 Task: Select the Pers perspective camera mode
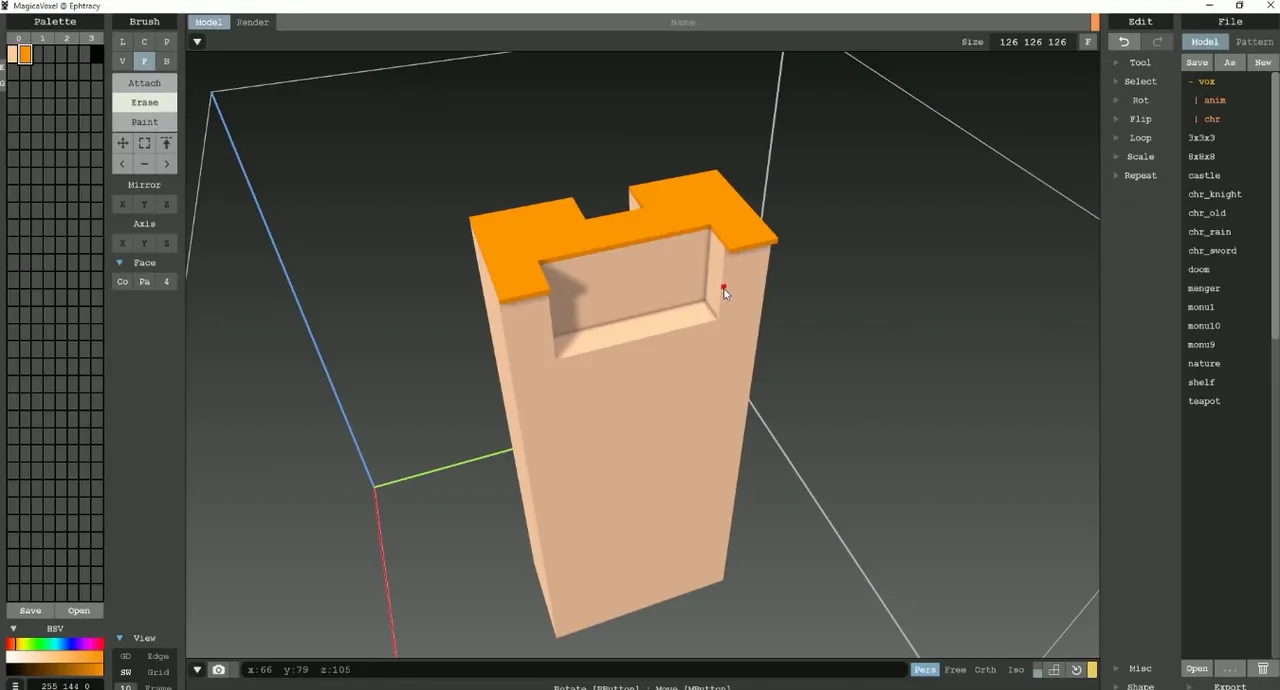(x=925, y=670)
